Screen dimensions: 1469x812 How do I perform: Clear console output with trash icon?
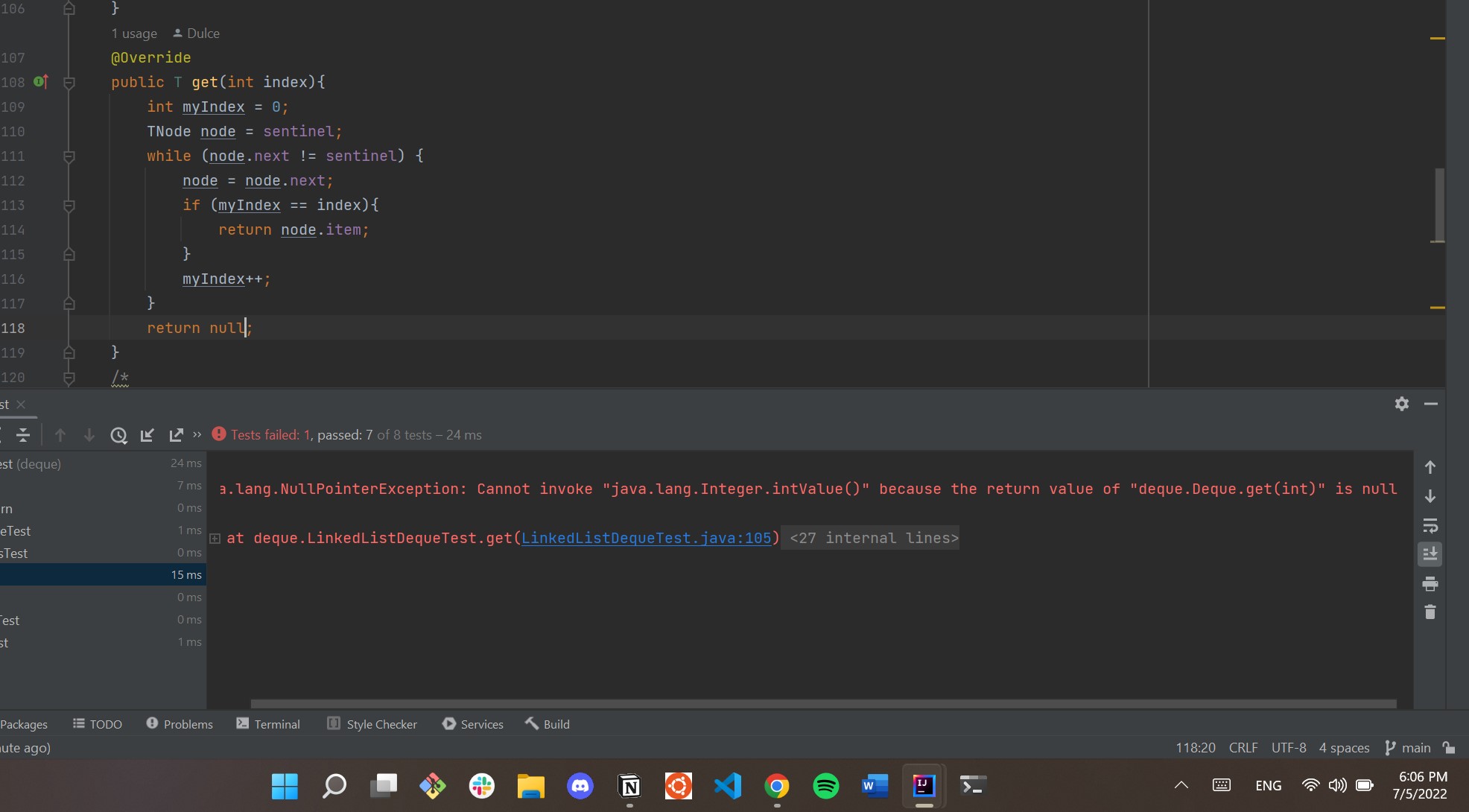click(1430, 612)
